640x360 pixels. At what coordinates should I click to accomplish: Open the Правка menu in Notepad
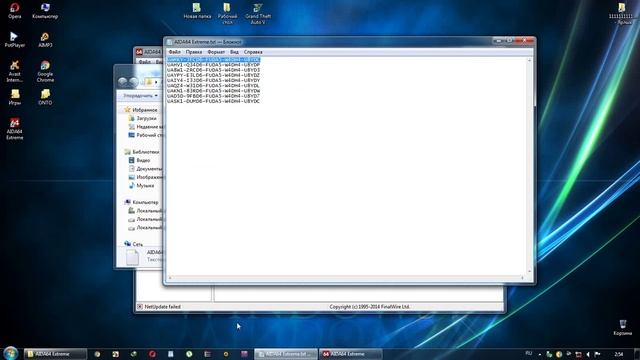click(x=193, y=52)
